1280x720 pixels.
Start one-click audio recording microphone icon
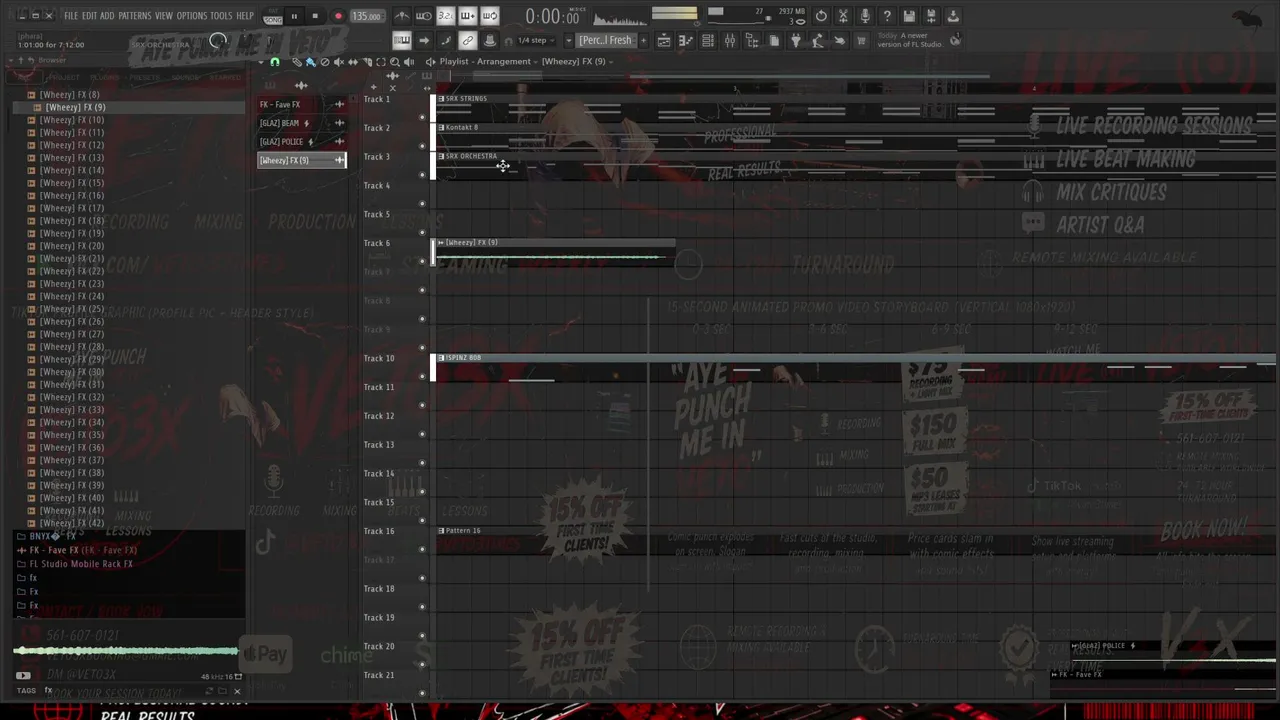point(865,16)
